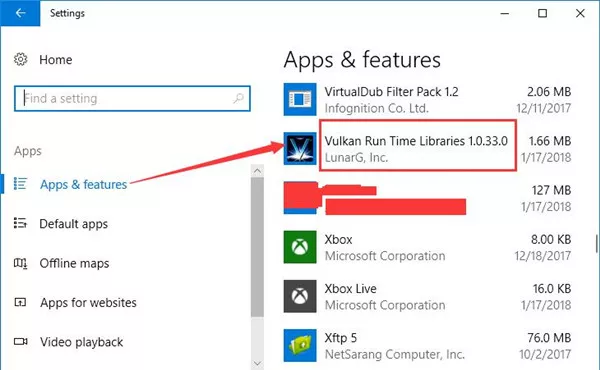Click the sidebar scrollbar up arrow
The width and height of the screenshot is (600, 370).
click(258, 171)
